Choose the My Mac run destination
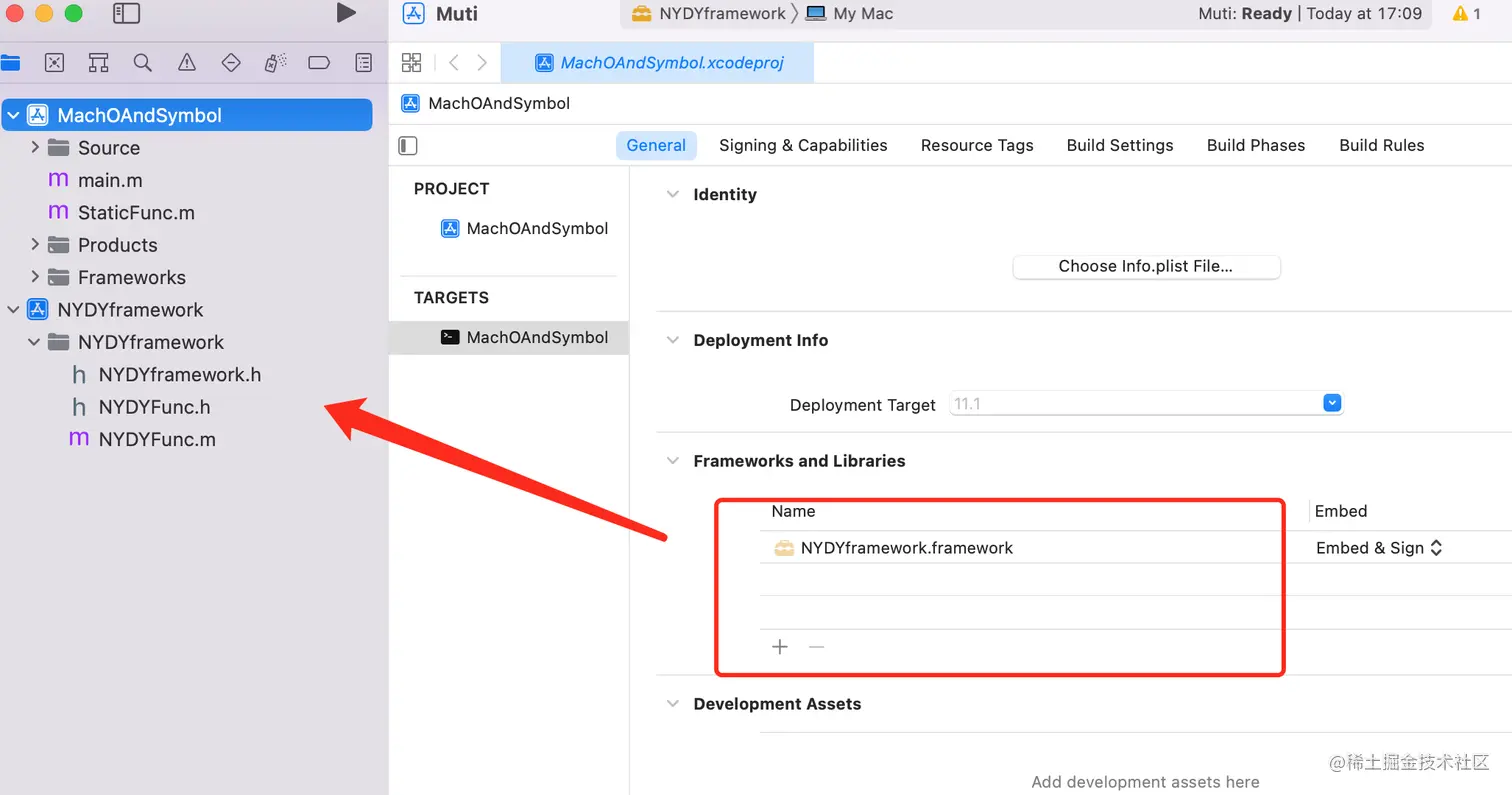This screenshot has height=795, width=1512. click(x=849, y=14)
